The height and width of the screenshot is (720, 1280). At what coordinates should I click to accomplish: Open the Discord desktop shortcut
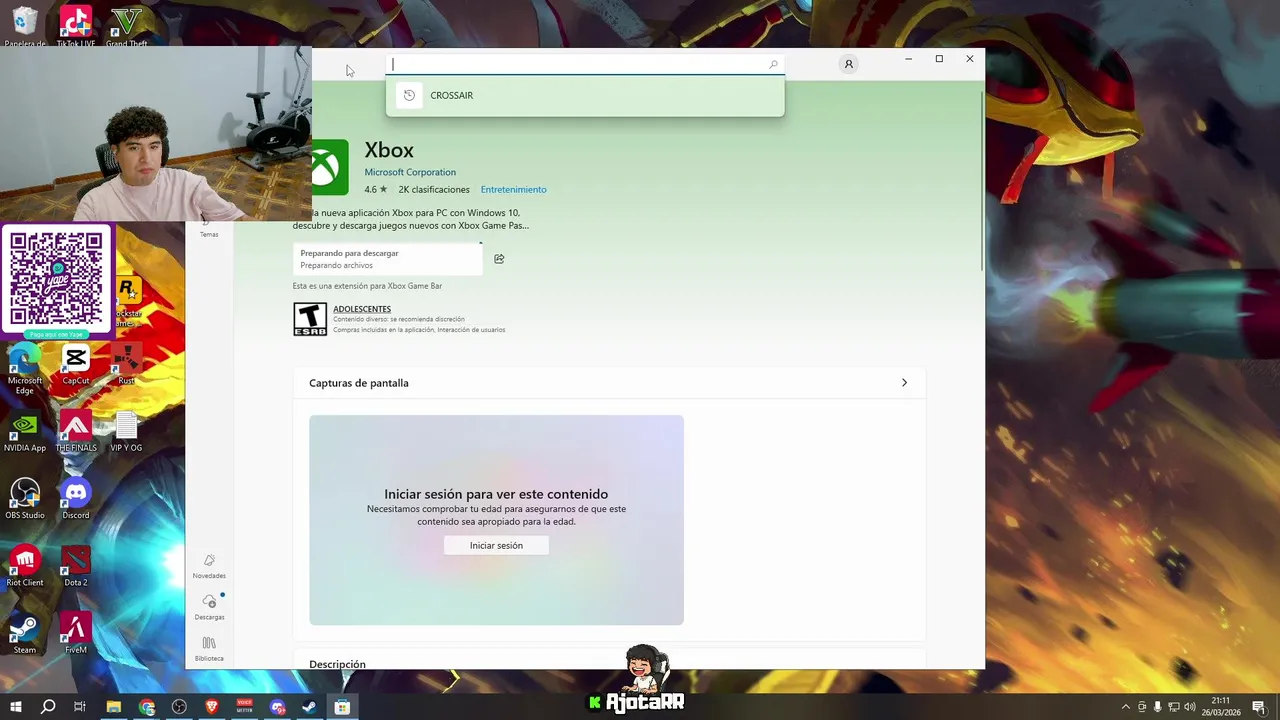76,499
